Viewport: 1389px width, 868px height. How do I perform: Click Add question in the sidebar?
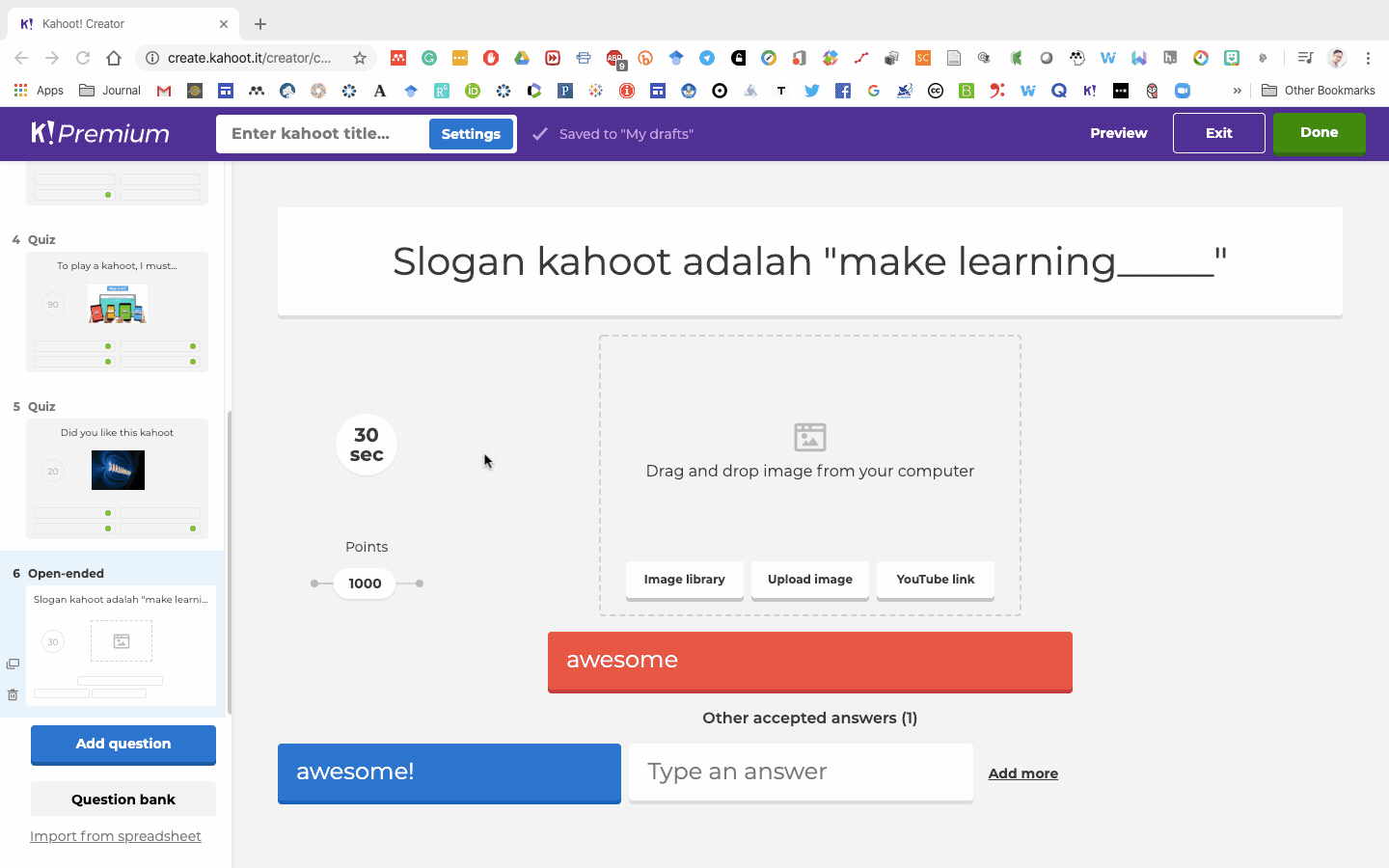123,745
